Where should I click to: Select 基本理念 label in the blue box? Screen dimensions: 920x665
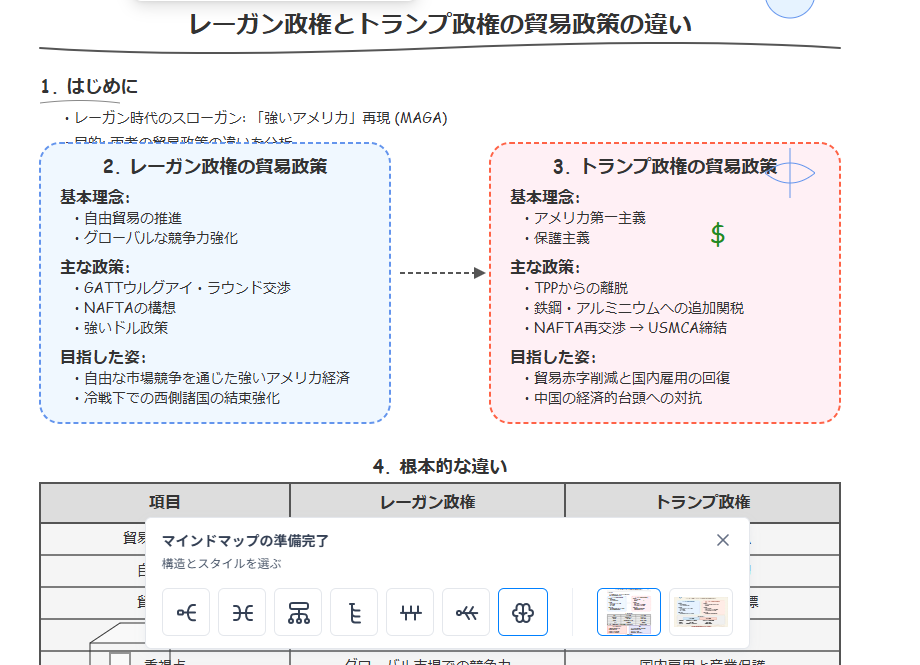(x=95, y=197)
